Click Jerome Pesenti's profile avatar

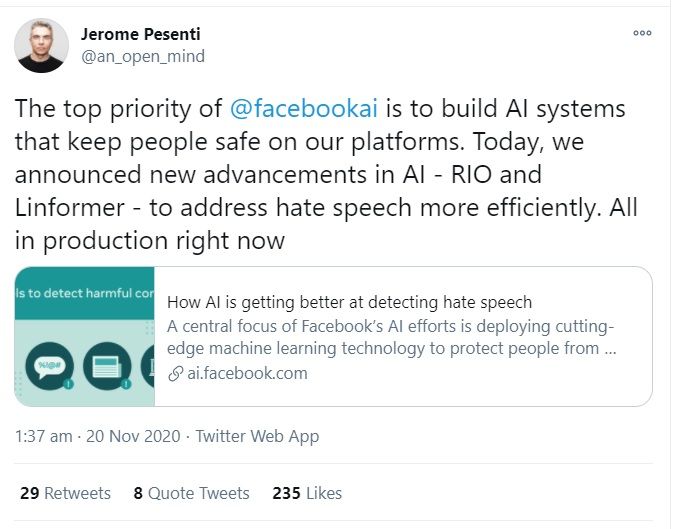click(41, 46)
